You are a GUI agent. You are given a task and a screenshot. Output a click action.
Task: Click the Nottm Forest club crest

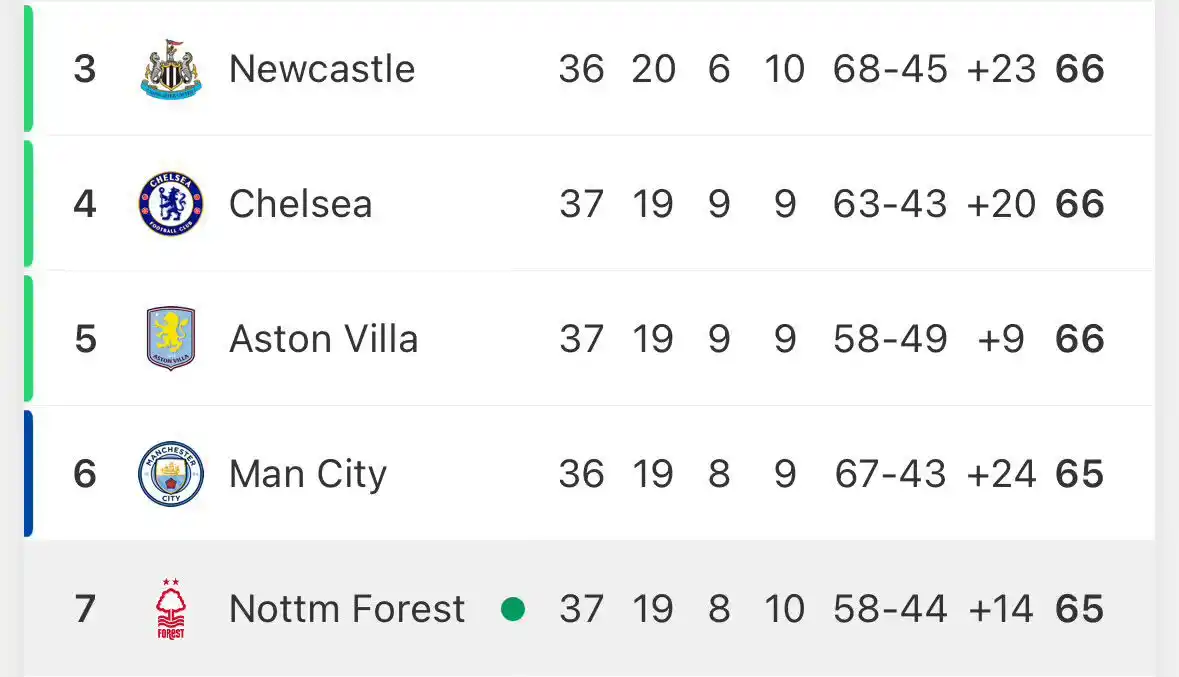pos(171,609)
